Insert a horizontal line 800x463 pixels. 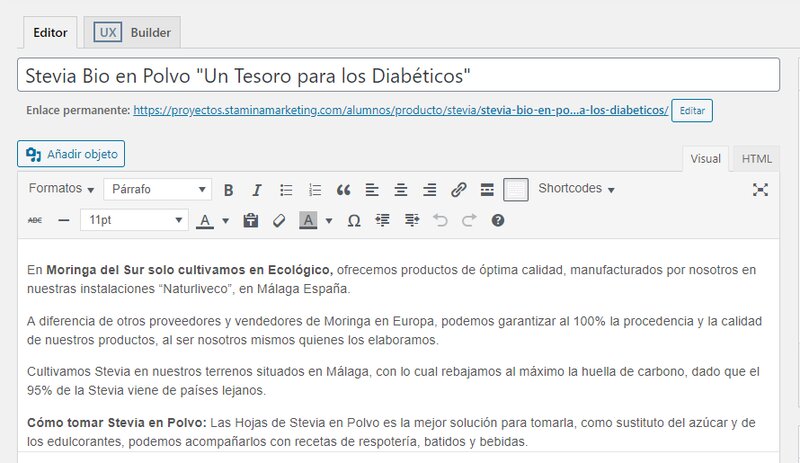tap(64, 221)
